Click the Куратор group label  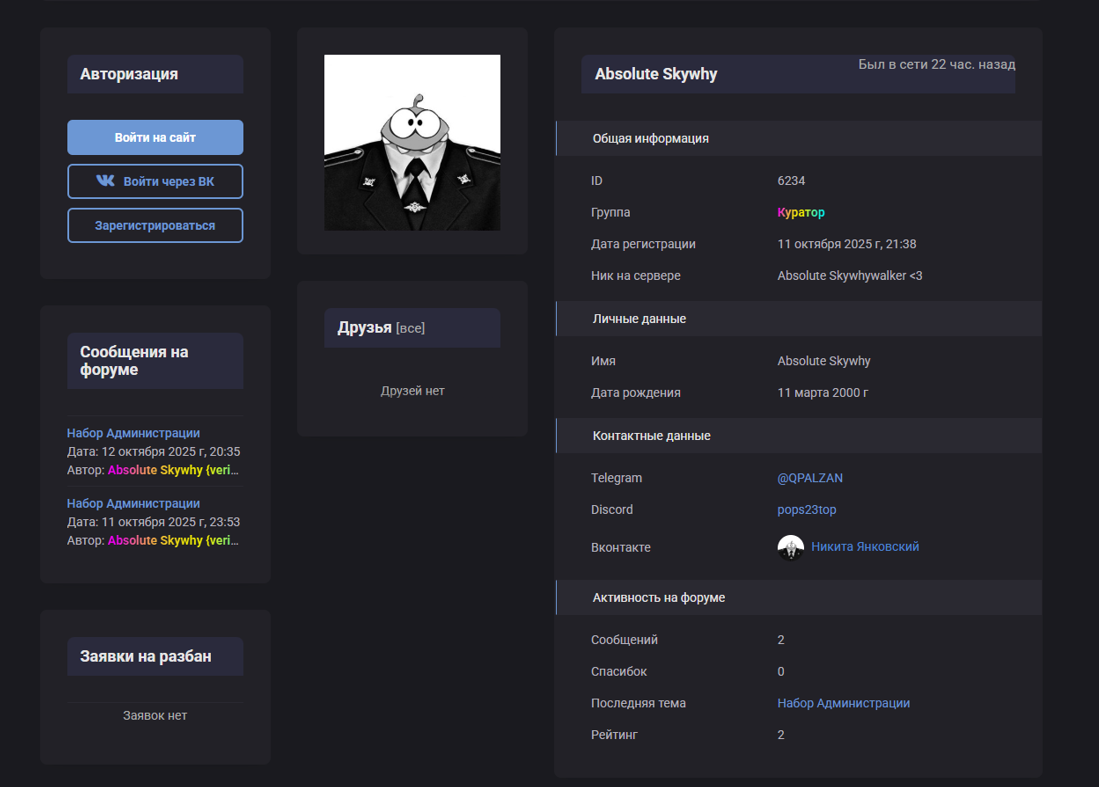[x=800, y=213]
